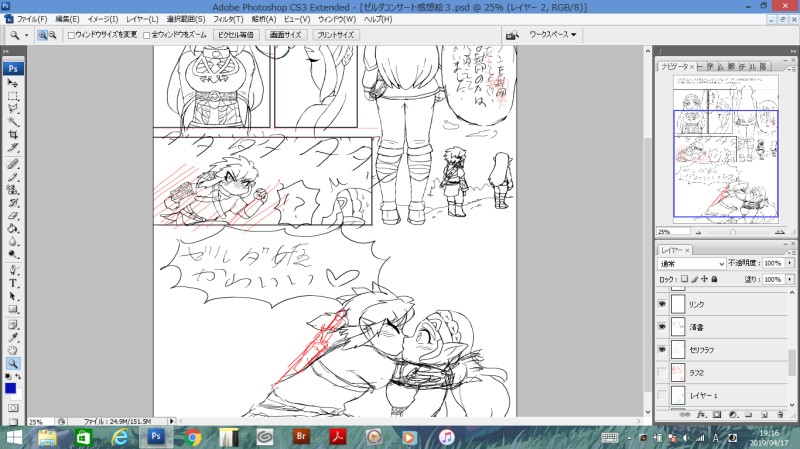Select the Polygonal Lasso tool

pyautogui.click(x=13, y=109)
